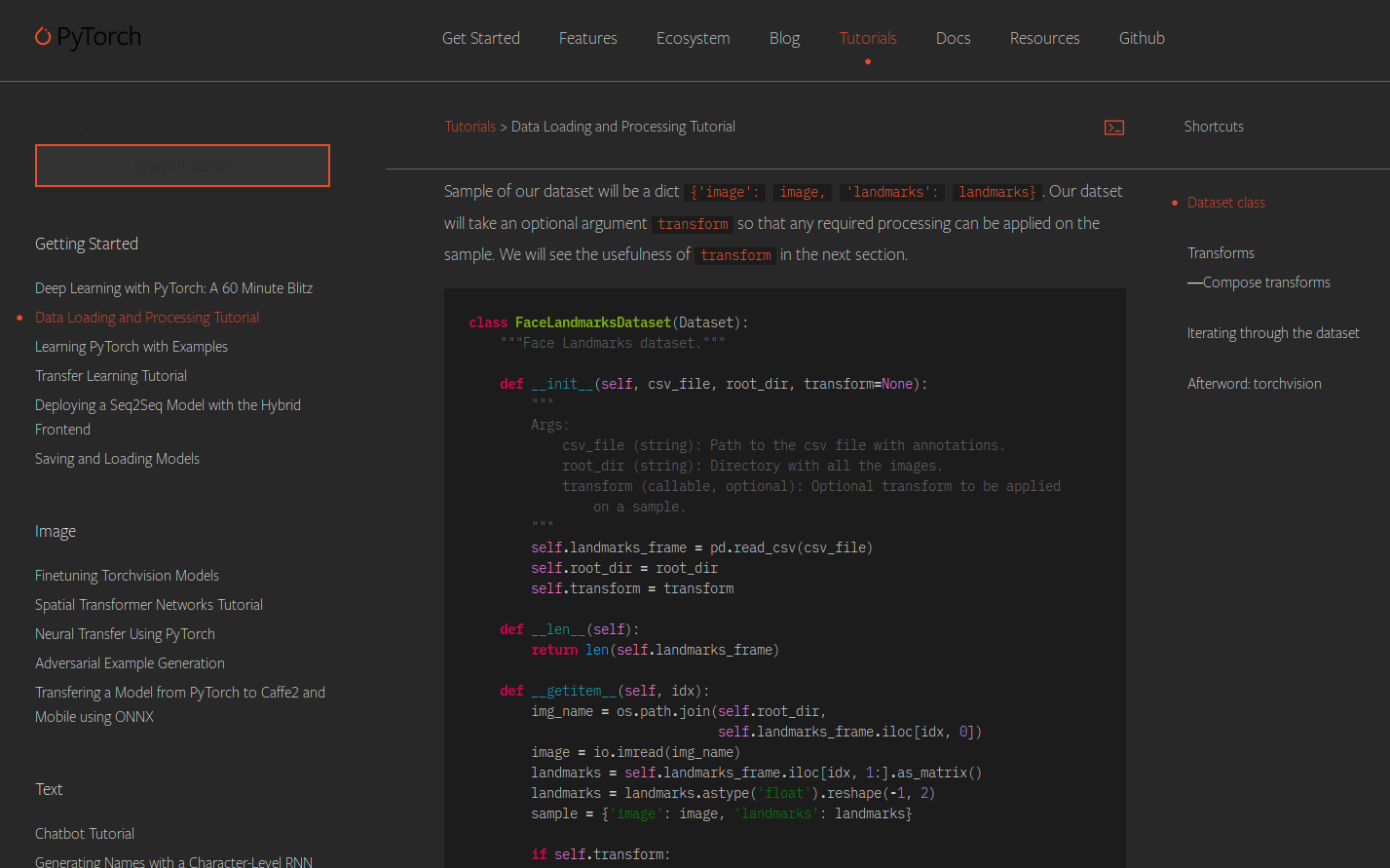Go to PyTorch Github link
Image resolution: width=1390 pixels, height=868 pixels.
pyautogui.click(x=1142, y=38)
